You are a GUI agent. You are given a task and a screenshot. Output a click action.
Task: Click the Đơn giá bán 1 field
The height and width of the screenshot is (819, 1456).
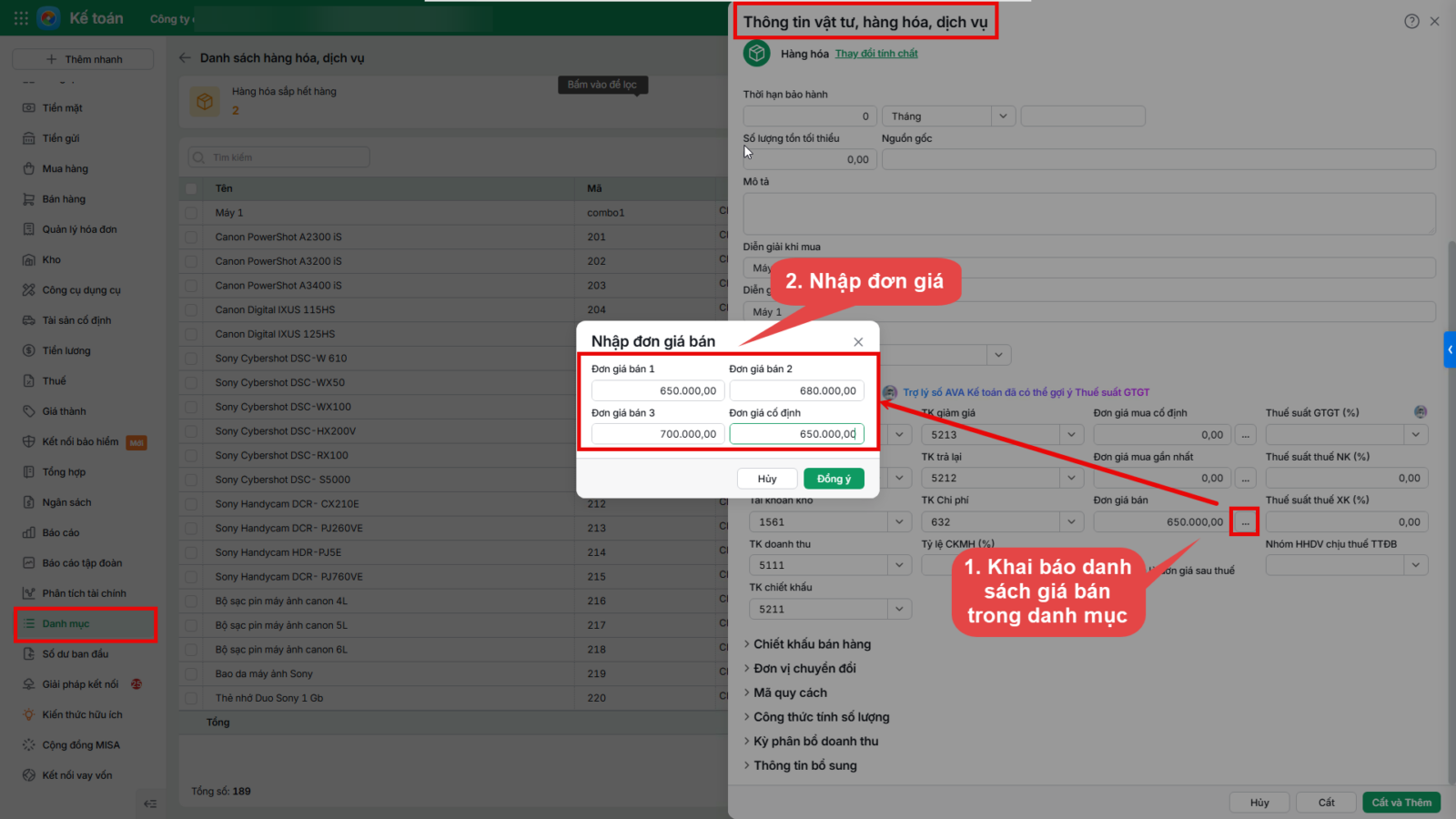(x=658, y=391)
